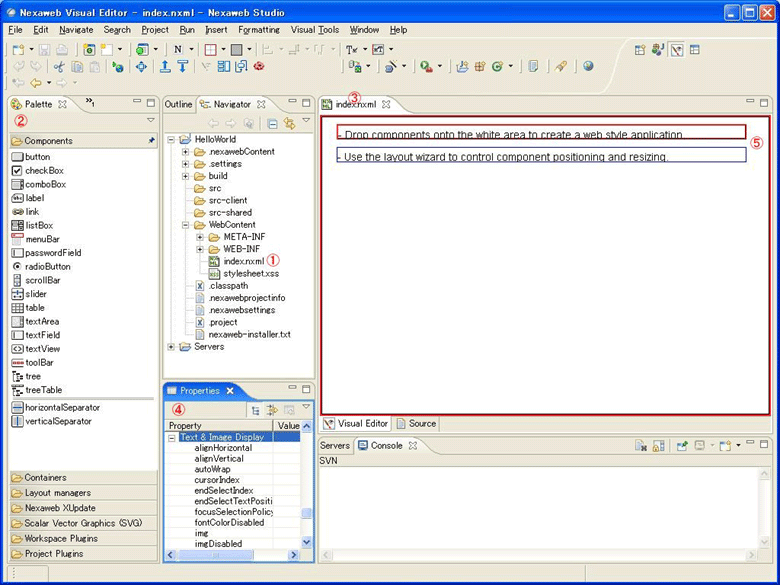Select the menuBar component in the Palette
This screenshot has height=585, width=780.
35,239
